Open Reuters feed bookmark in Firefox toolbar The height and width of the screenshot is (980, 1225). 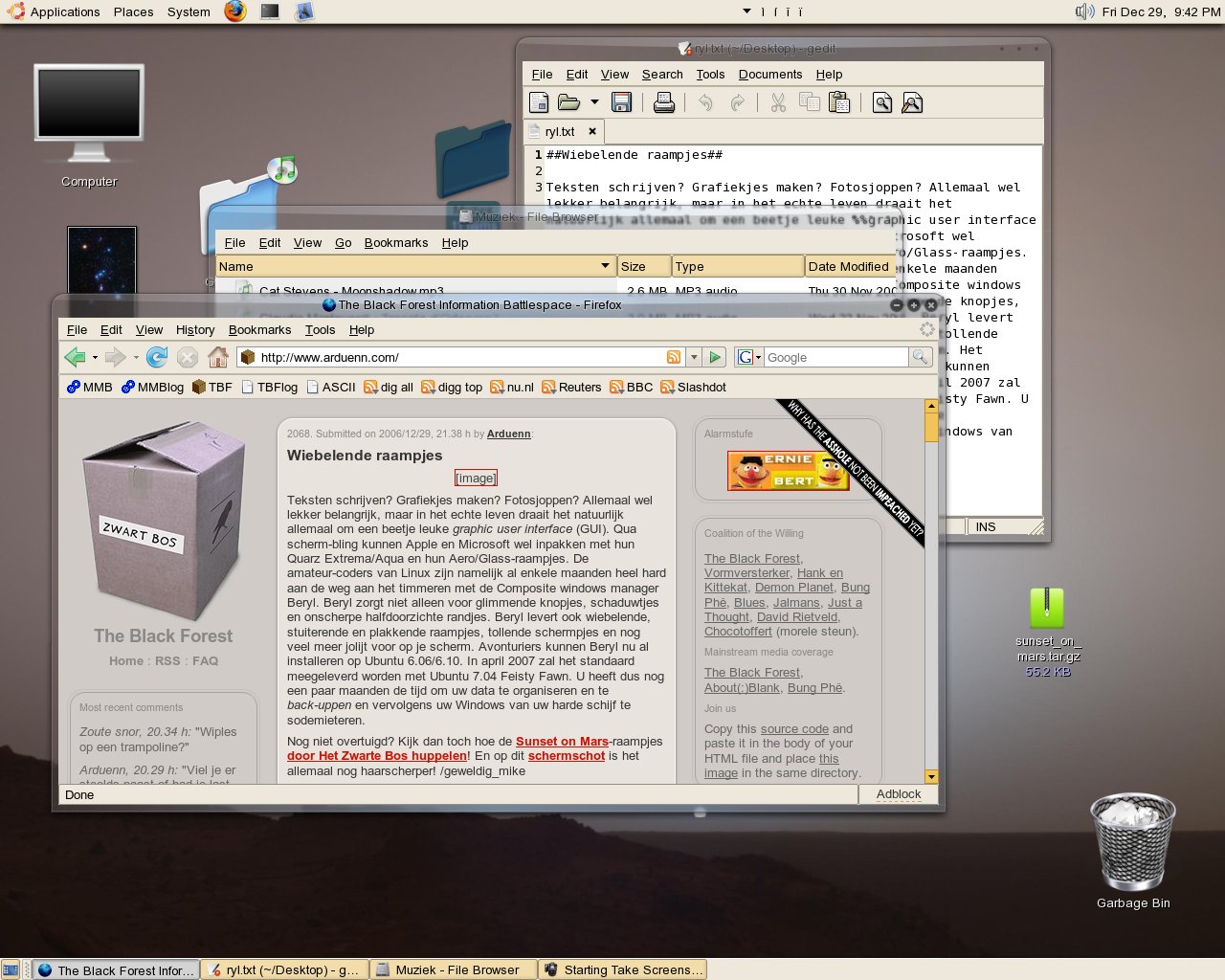point(571,387)
